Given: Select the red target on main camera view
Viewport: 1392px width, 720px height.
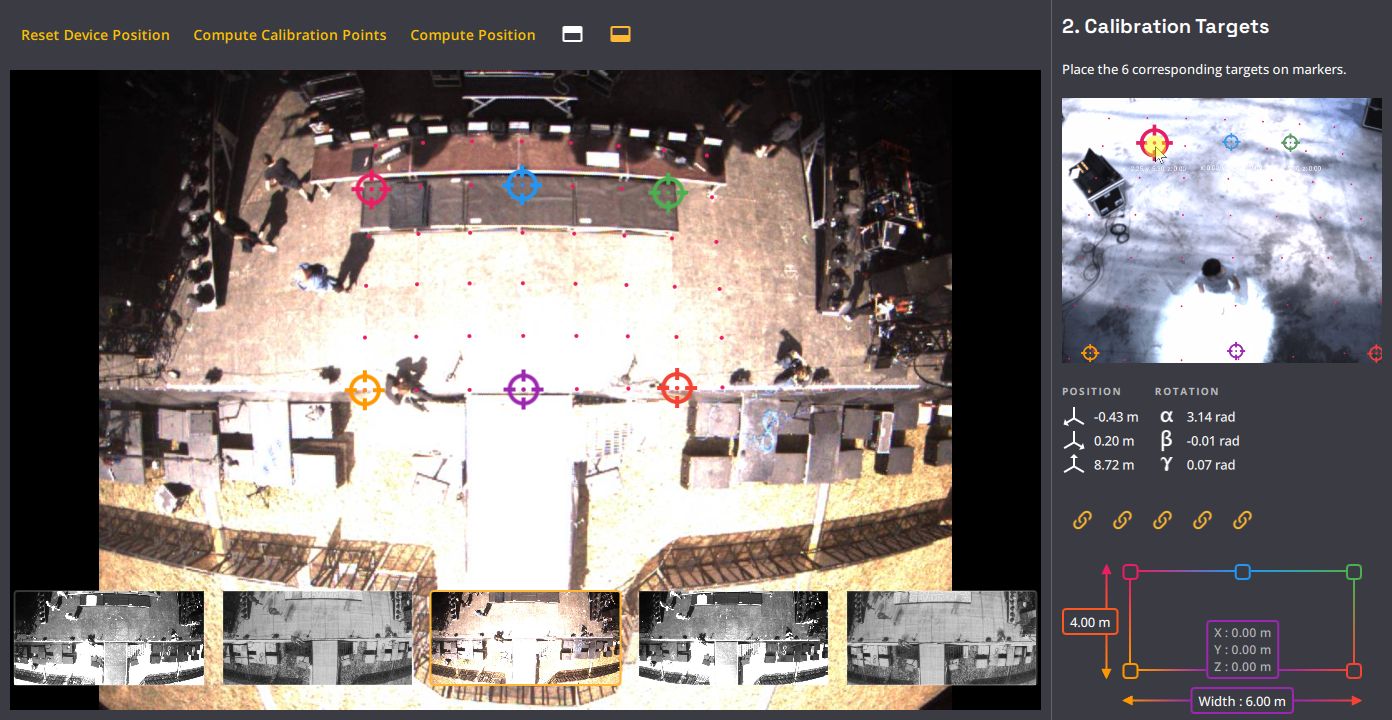Looking at the screenshot, I should [x=677, y=387].
